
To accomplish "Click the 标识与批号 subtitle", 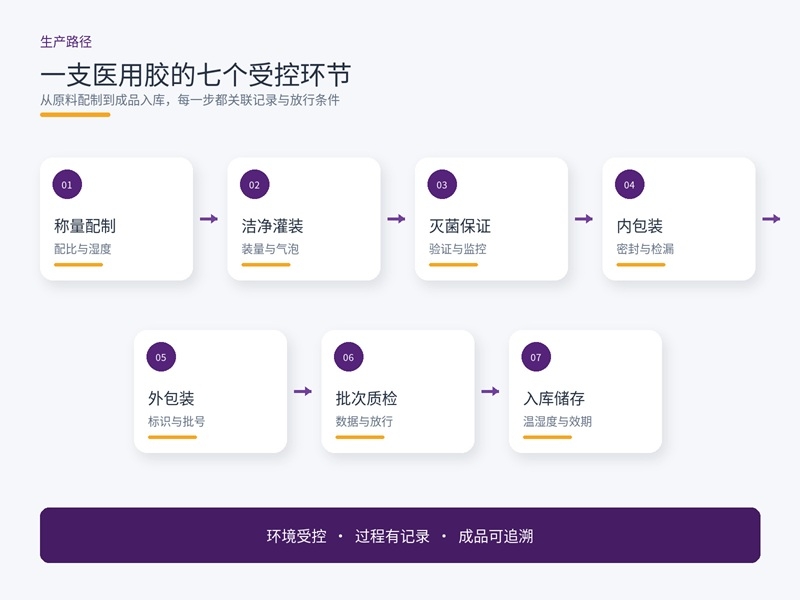I will click(177, 421).
